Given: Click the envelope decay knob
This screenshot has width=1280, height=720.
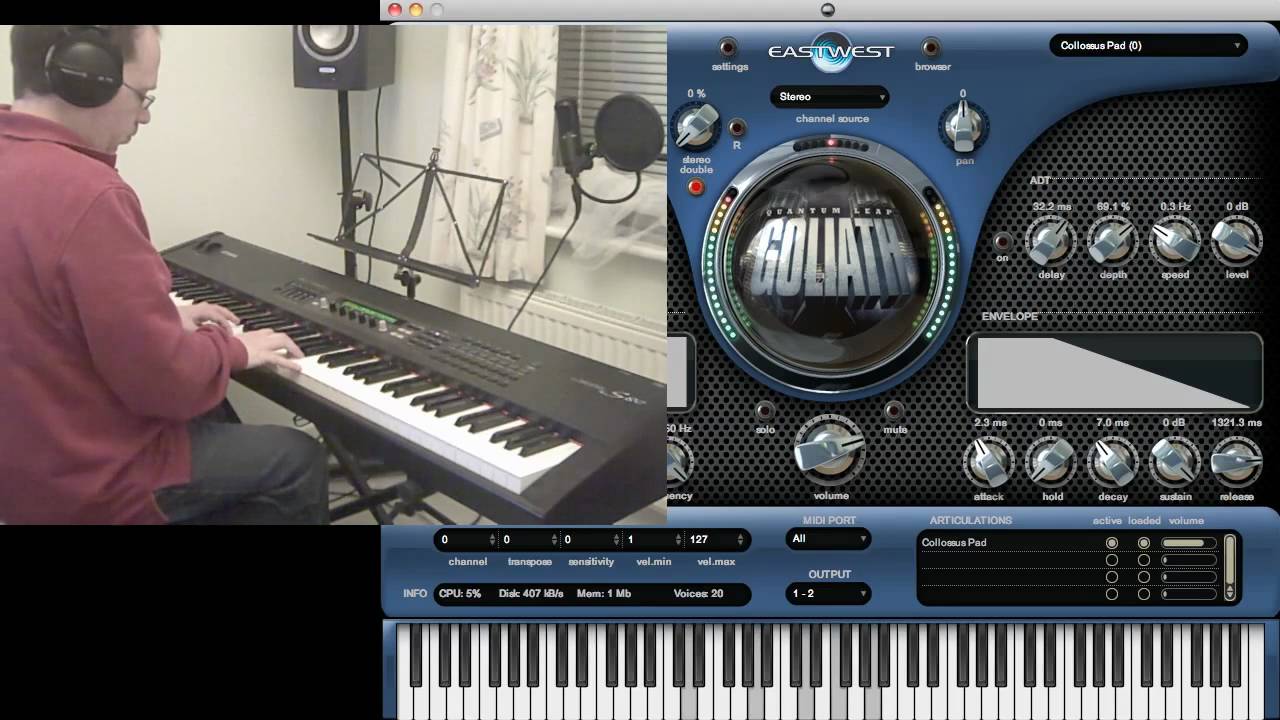Looking at the screenshot, I should [1112, 462].
